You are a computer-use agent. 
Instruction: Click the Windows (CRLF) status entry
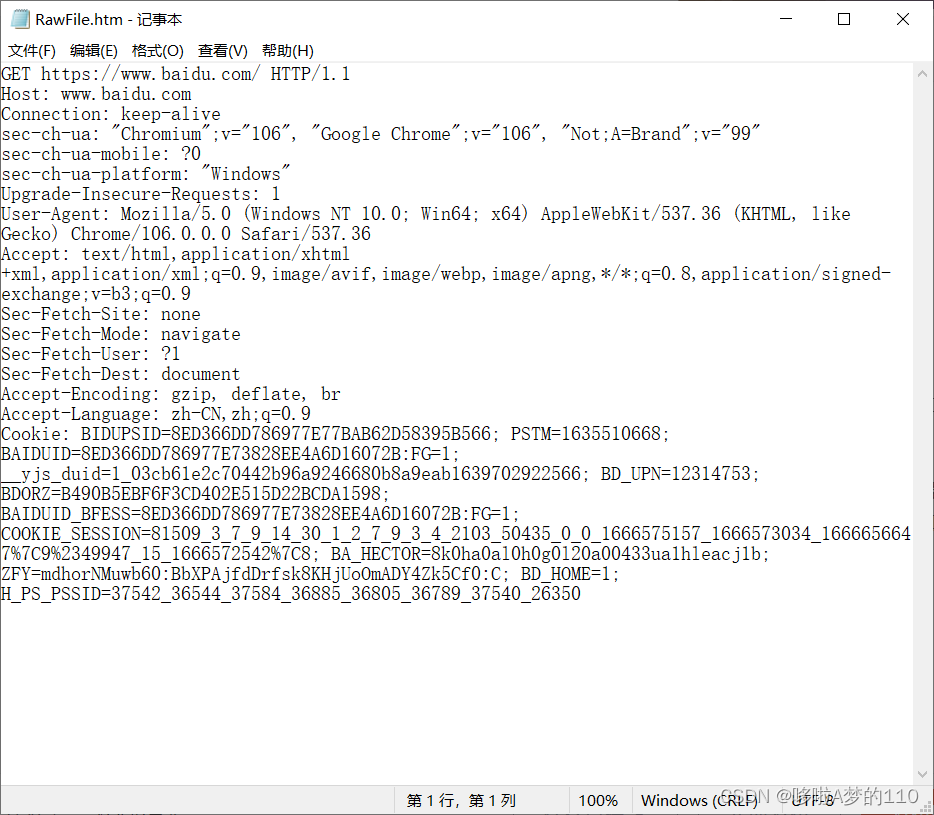(699, 800)
